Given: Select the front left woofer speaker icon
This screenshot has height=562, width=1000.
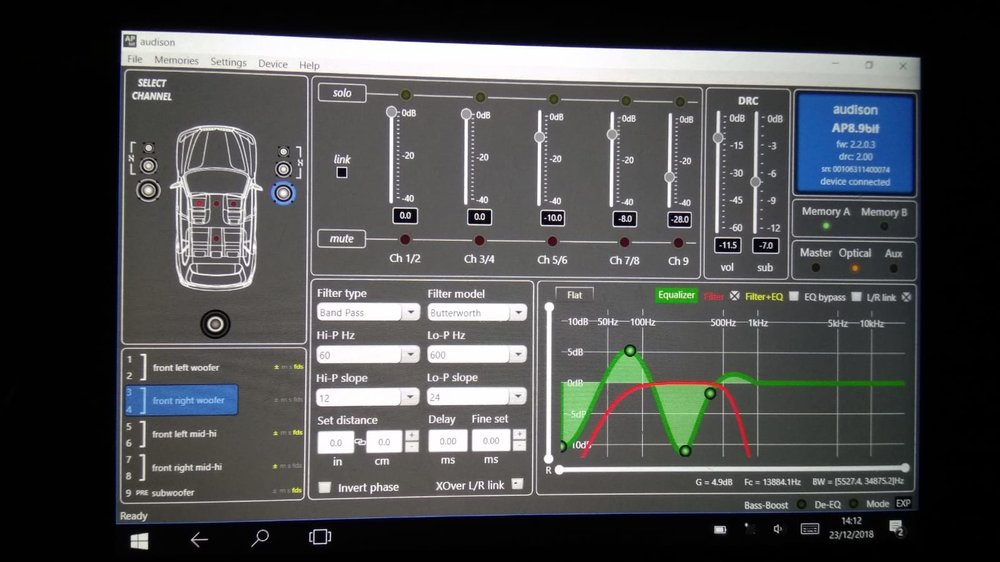Looking at the screenshot, I should pos(148,190).
